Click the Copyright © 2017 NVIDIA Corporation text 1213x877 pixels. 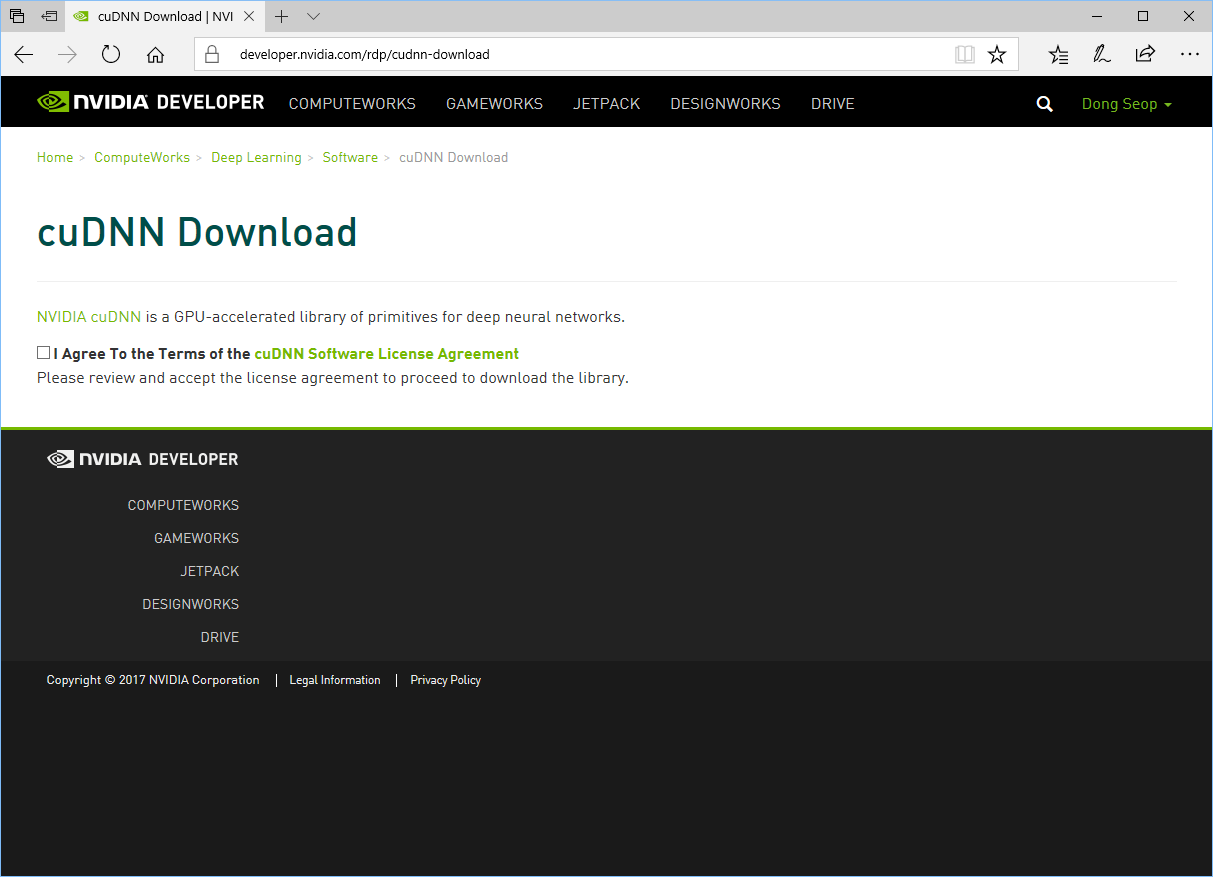(153, 680)
